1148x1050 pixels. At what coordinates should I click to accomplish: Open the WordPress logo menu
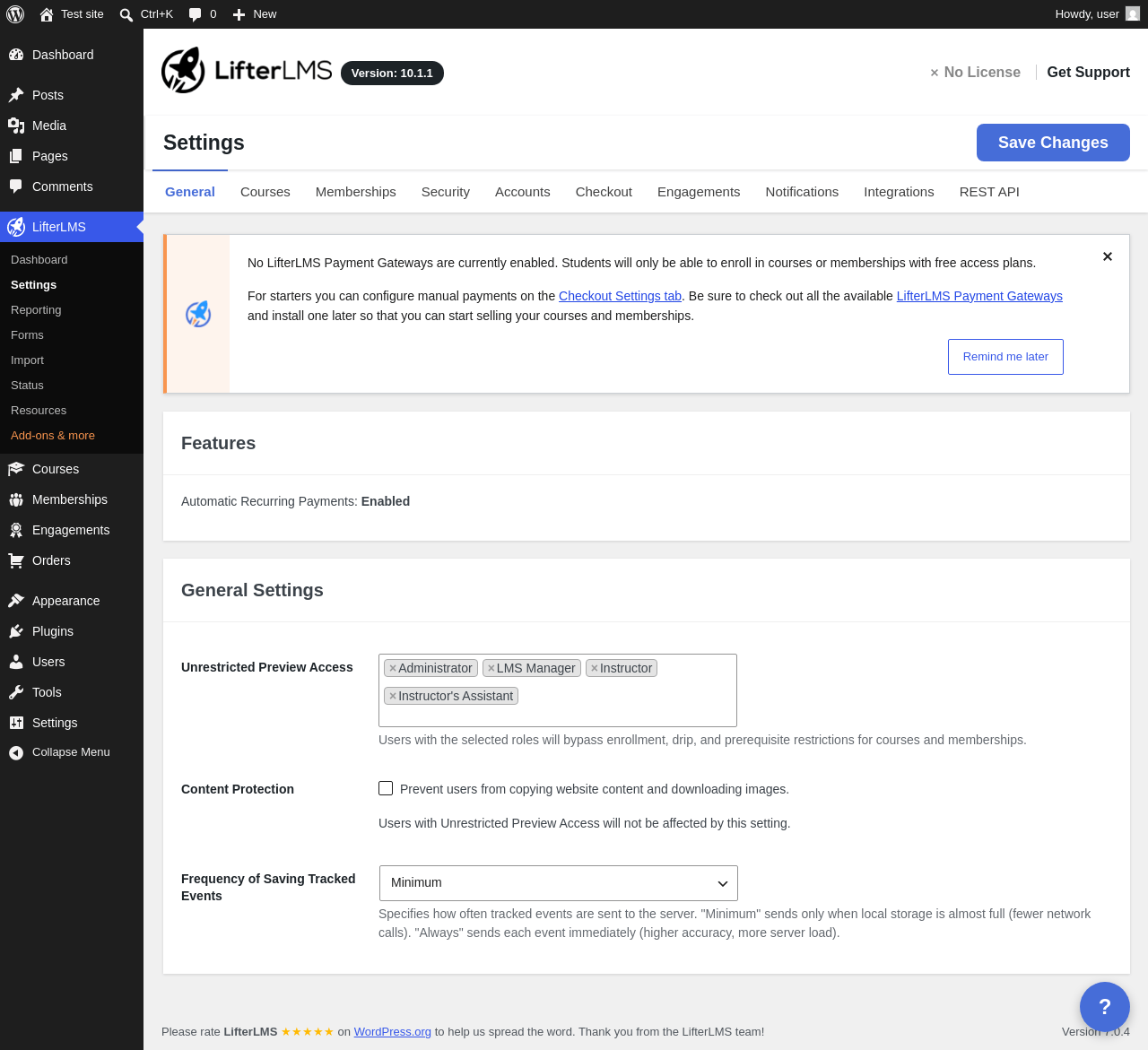[x=15, y=14]
